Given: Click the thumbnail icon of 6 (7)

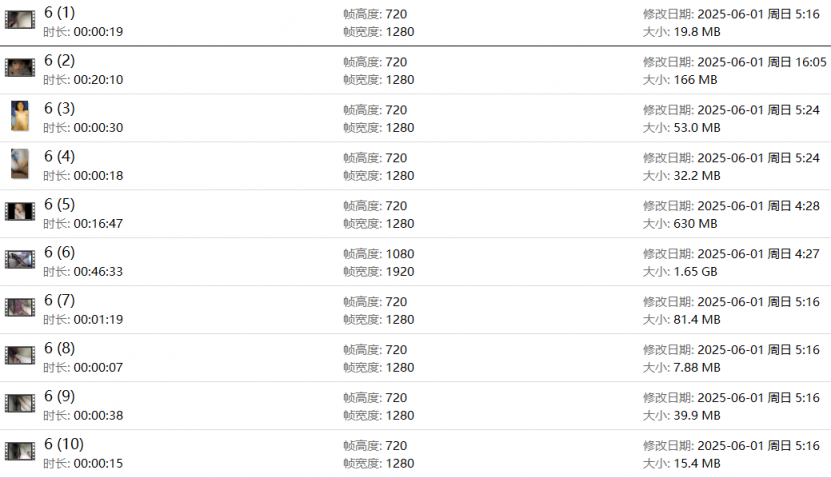Looking at the screenshot, I should pos(20,308).
